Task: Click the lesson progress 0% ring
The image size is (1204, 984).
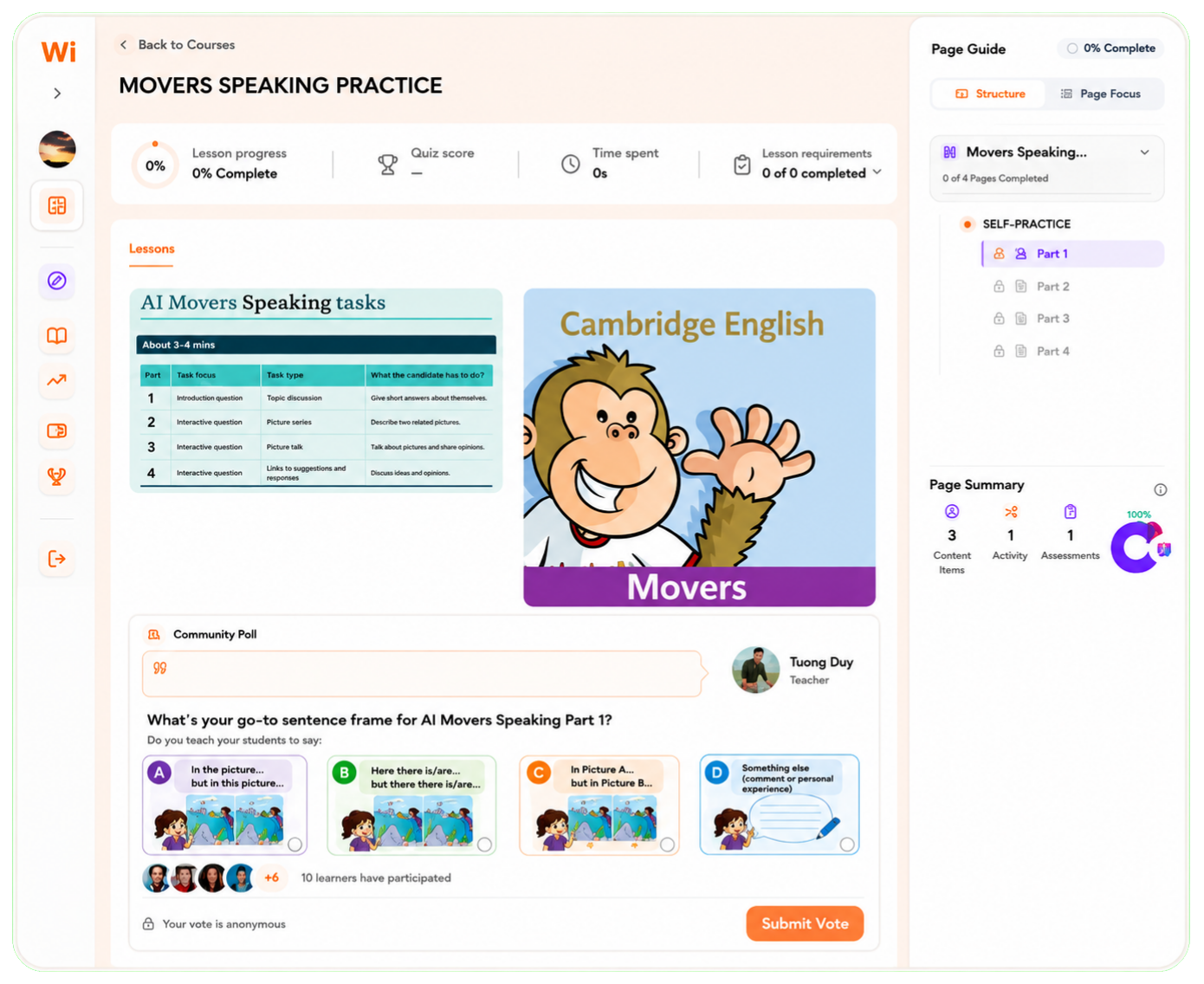Action: [155, 165]
